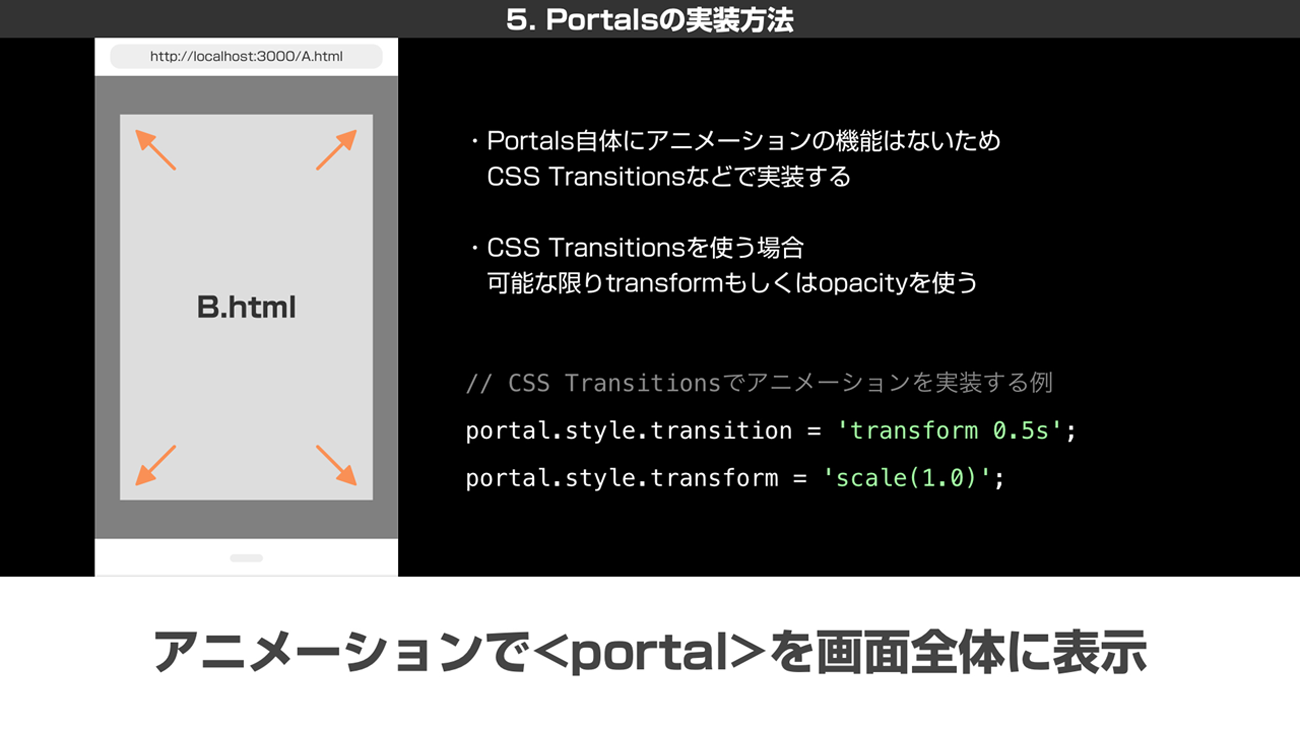This screenshot has height=731, width=1300.
Task: Click the bullet "CSS Transitionsを使う場合"
Action: [x=644, y=247]
